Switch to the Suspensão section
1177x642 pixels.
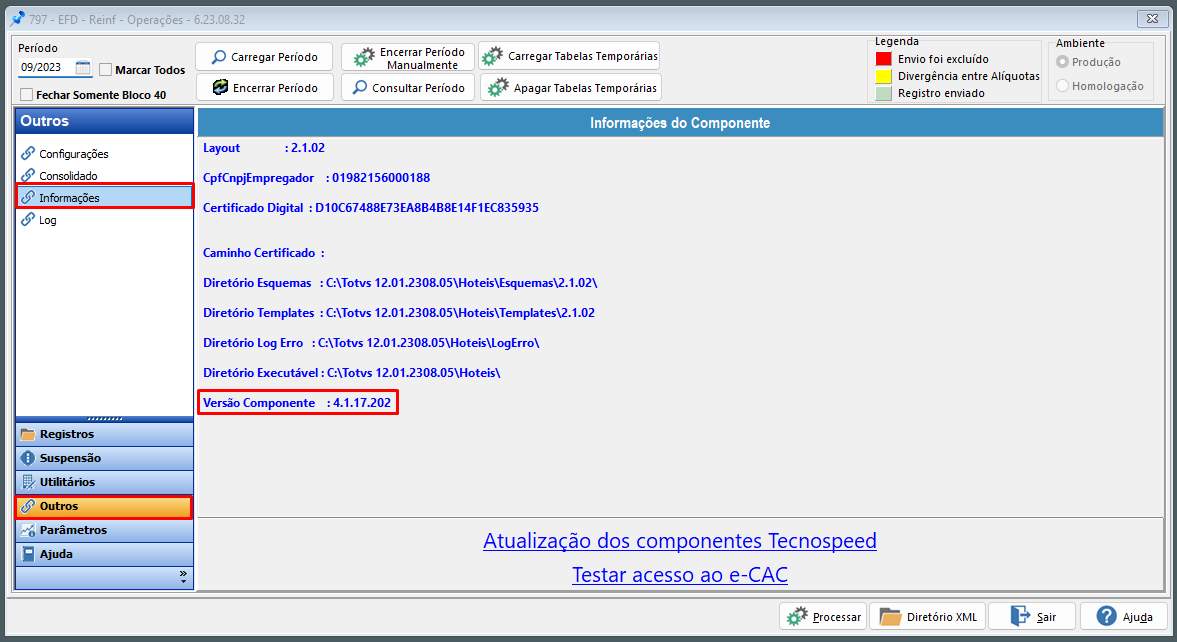pos(104,458)
